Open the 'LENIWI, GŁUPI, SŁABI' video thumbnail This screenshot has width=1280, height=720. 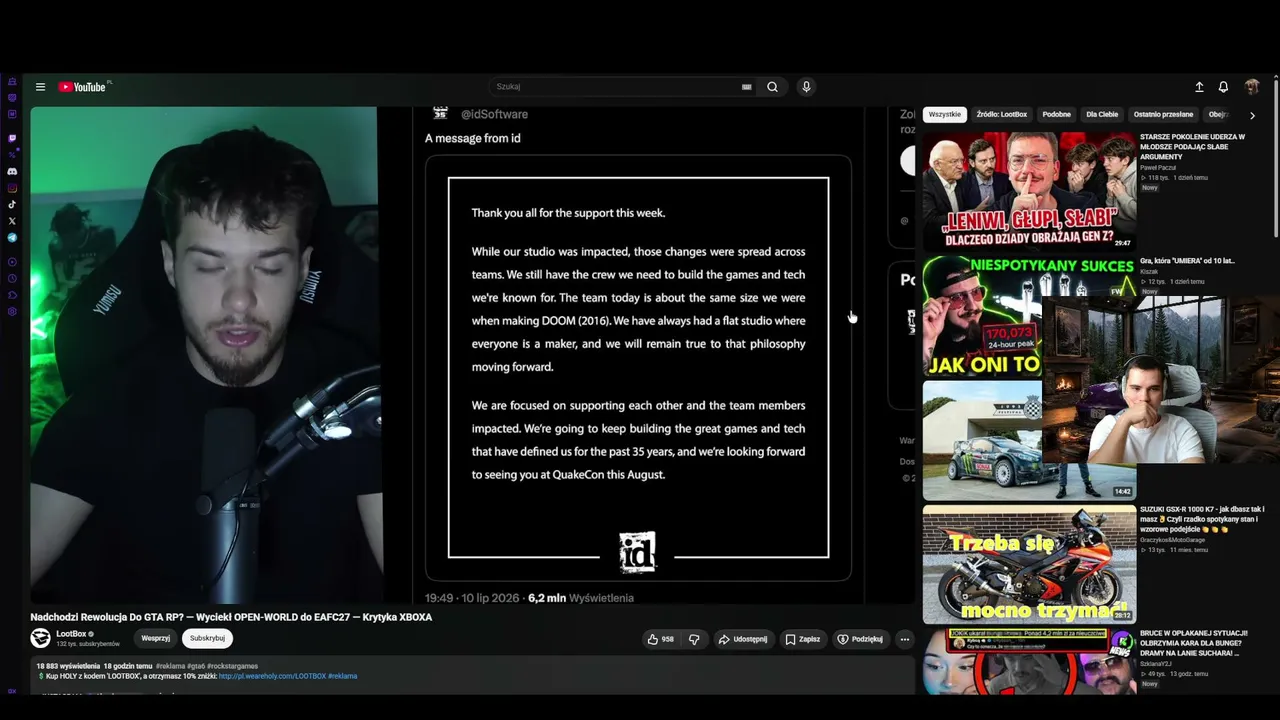coord(1029,191)
